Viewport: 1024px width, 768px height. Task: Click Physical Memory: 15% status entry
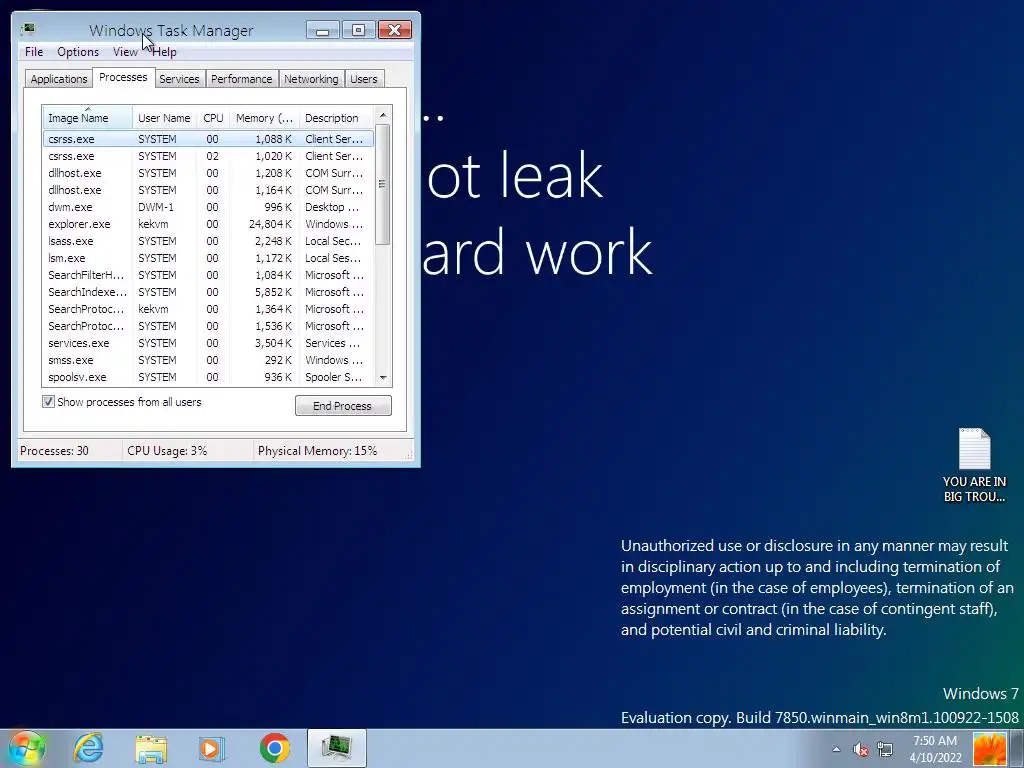[317, 451]
